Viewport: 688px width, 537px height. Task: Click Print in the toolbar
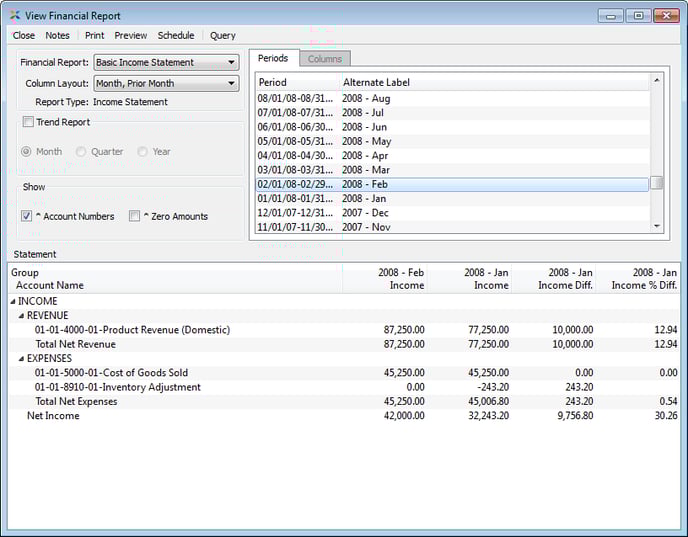[x=94, y=36]
